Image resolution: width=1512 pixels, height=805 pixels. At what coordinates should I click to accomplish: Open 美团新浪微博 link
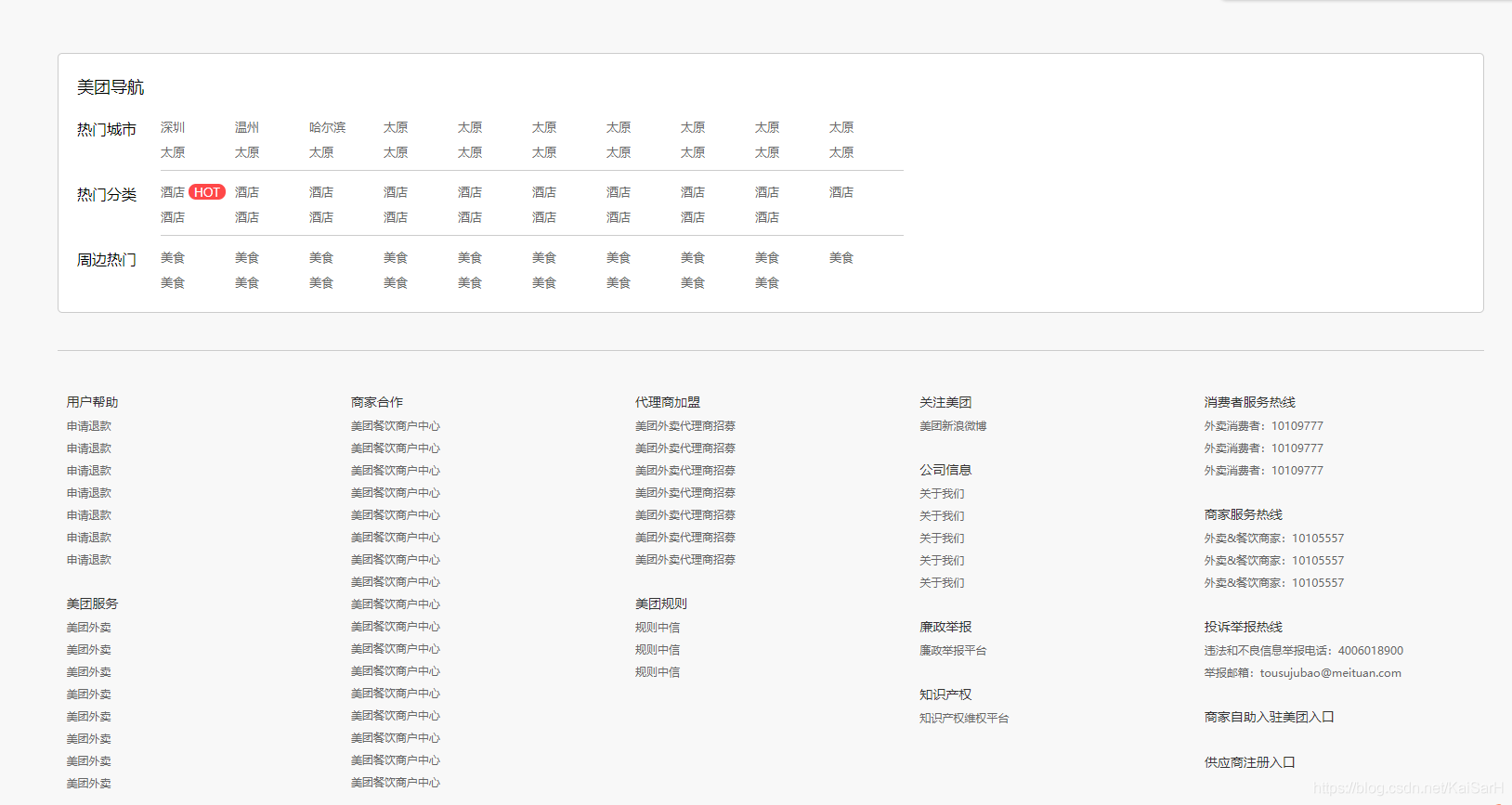(953, 426)
